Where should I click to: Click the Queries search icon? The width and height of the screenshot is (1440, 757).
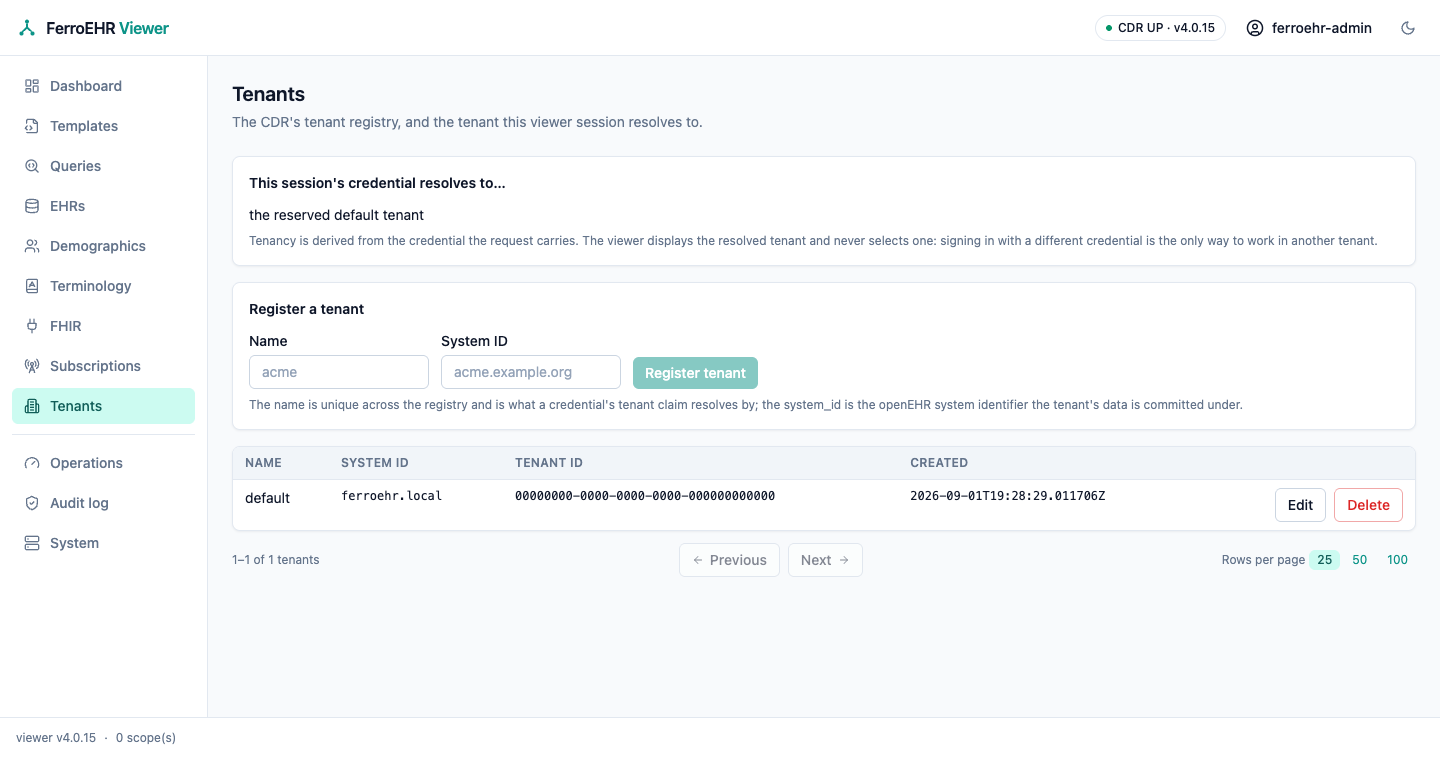(32, 166)
